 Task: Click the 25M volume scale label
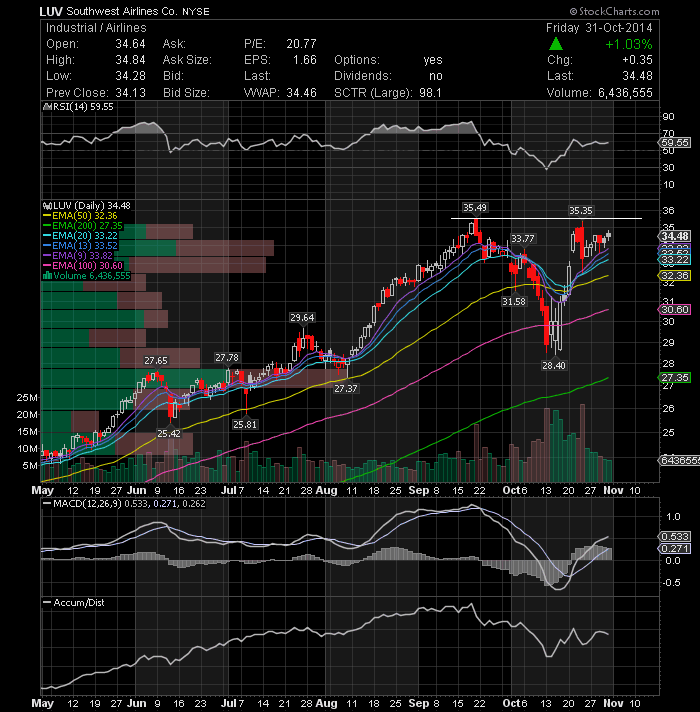tap(27, 398)
